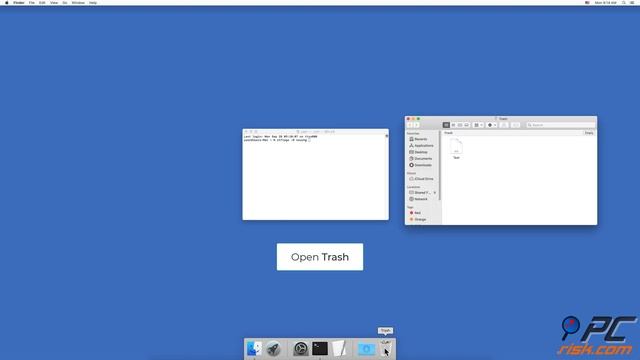Open the Window menu
The image size is (640, 360).
coord(78,2)
